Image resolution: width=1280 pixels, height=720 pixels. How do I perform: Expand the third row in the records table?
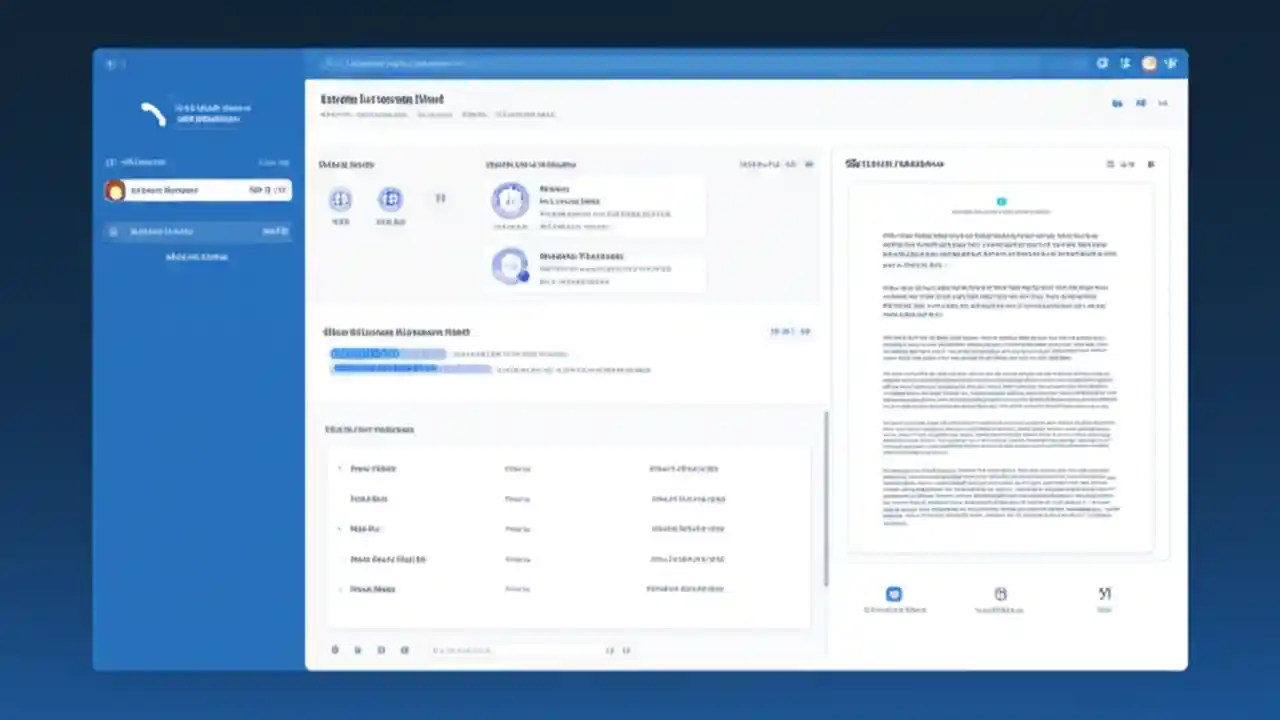339,528
